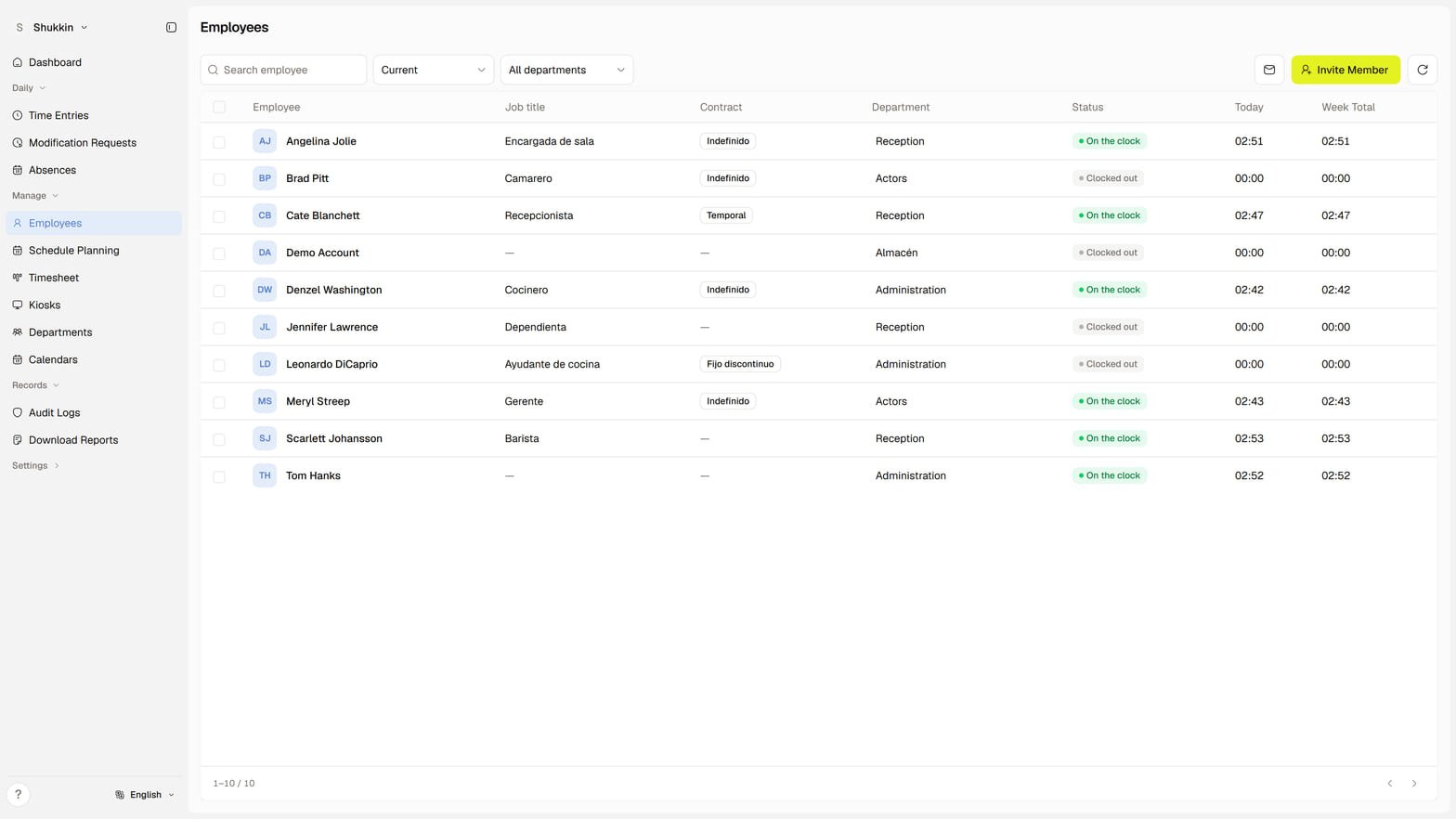Screen dimensions: 1456x819
Task: Open the help question mark icon
Action: tap(18, 795)
